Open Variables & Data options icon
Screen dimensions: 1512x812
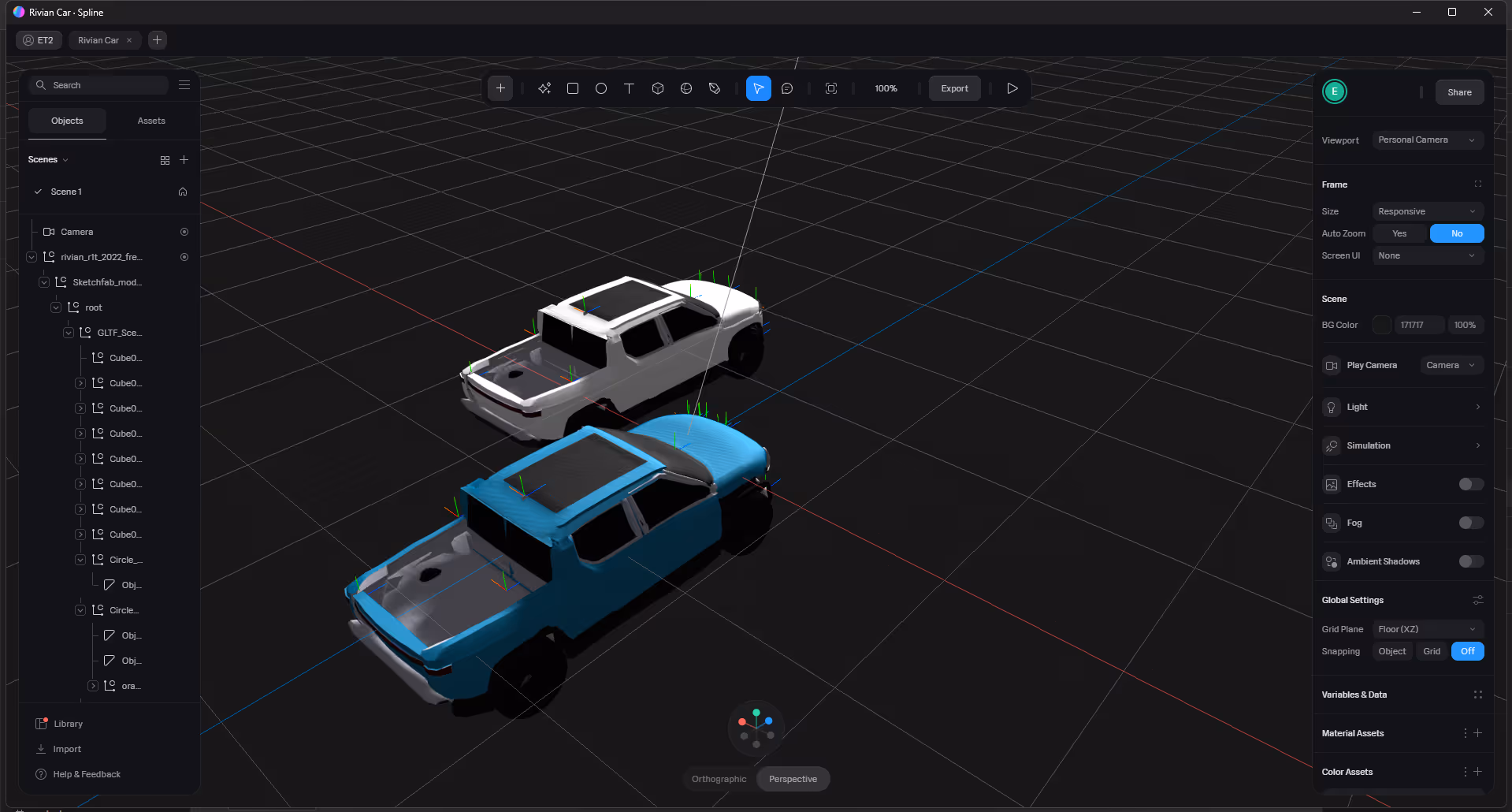tap(1478, 695)
